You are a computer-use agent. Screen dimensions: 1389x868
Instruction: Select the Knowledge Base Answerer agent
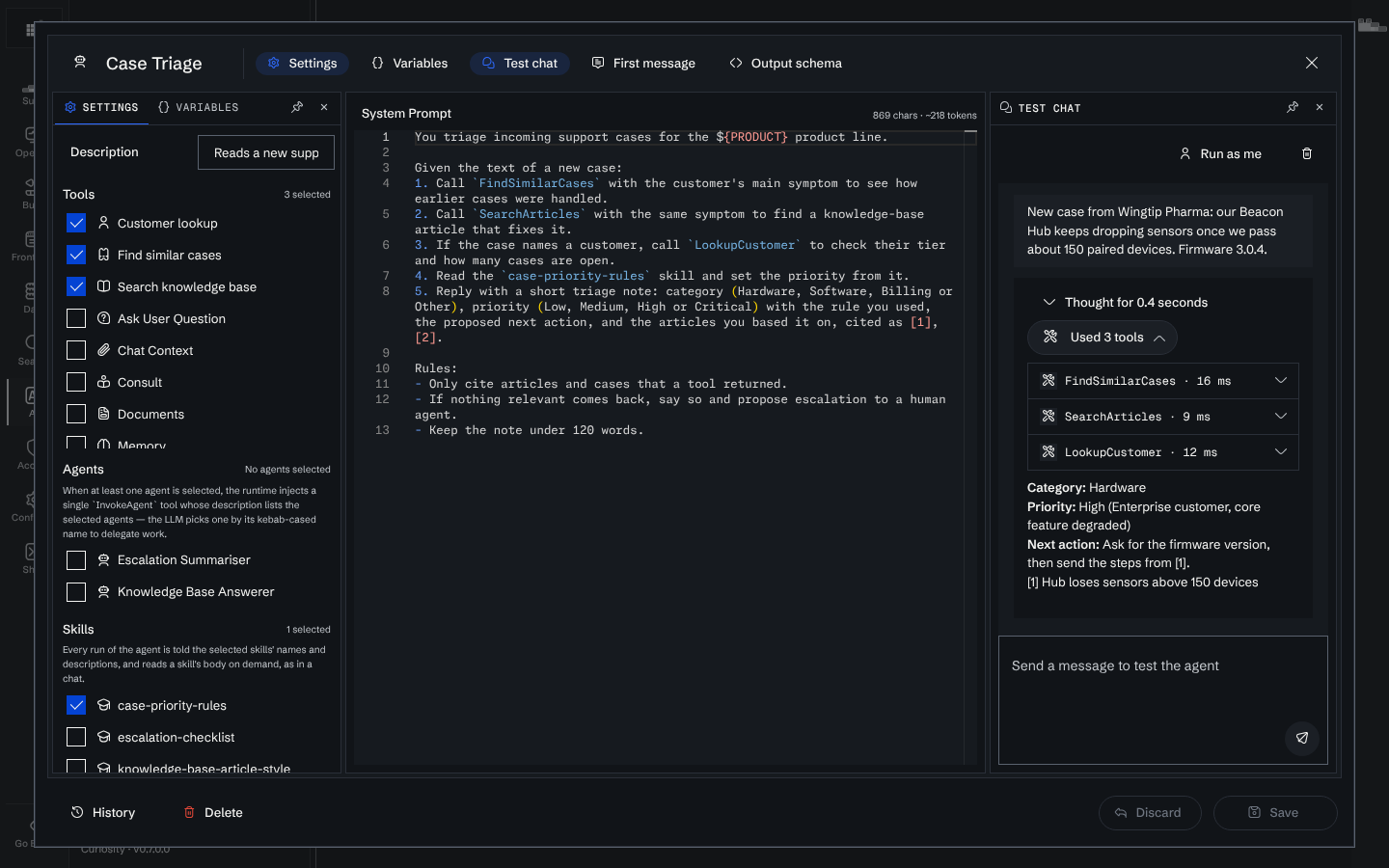[x=76, y=592]
